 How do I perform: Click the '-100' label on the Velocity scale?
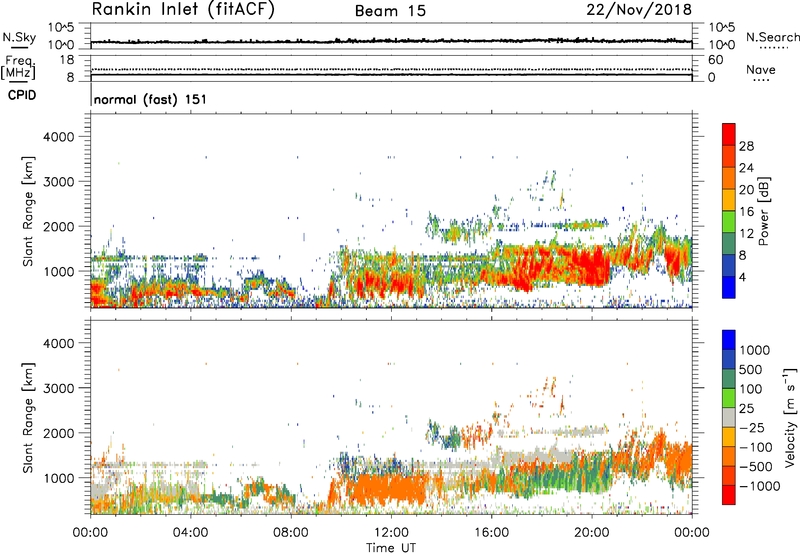pyautogui.click(x=756, y=447)
